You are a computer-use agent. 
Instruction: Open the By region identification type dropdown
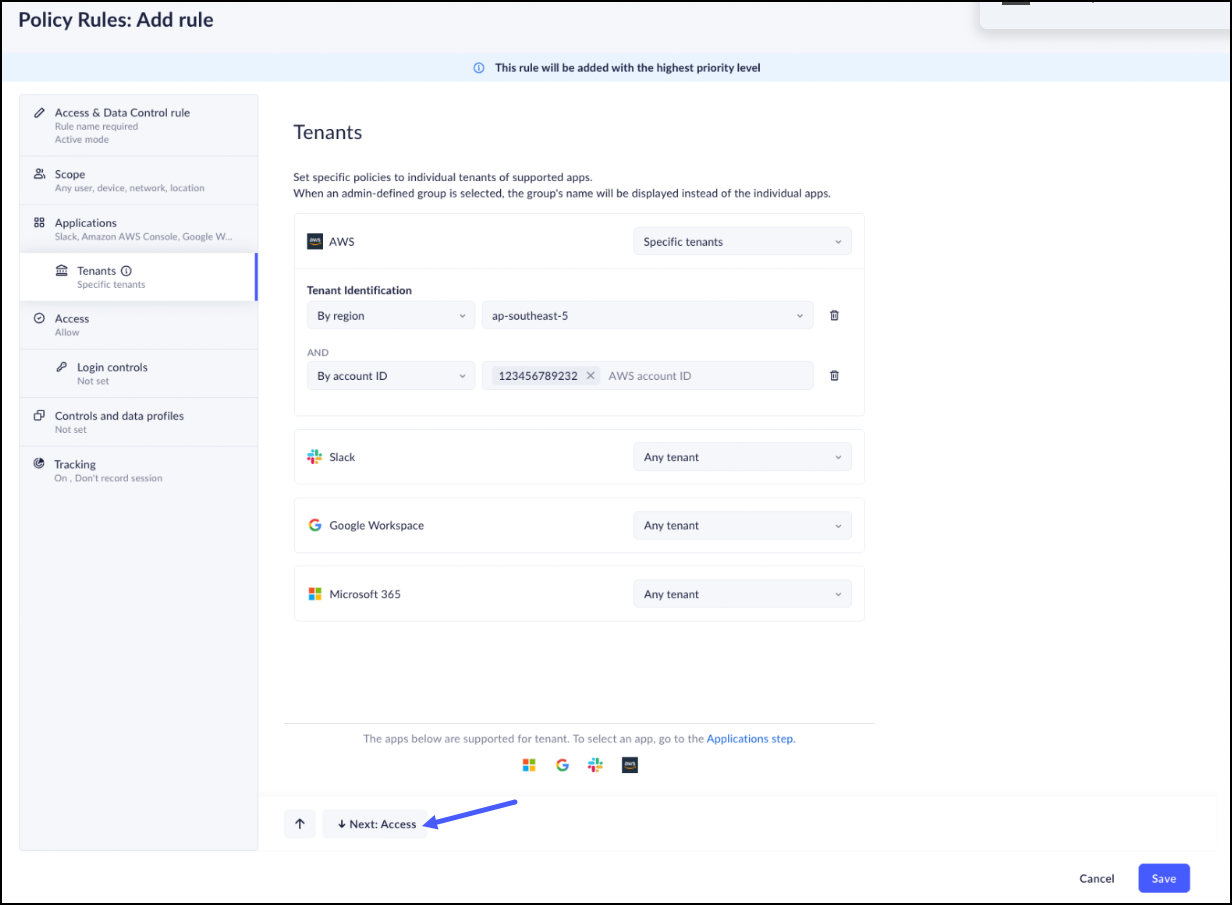[x=390, y=316]
